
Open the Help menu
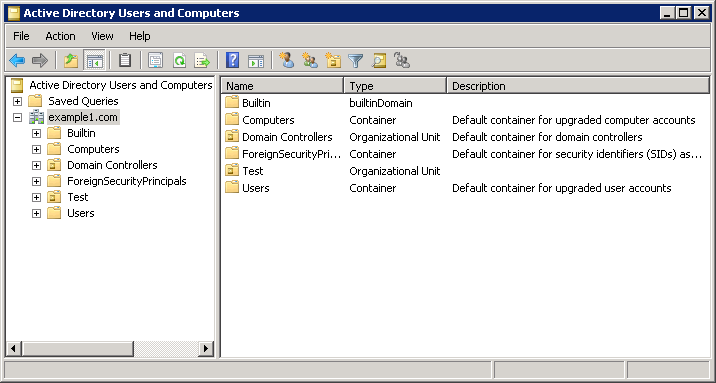pos(140,36)
